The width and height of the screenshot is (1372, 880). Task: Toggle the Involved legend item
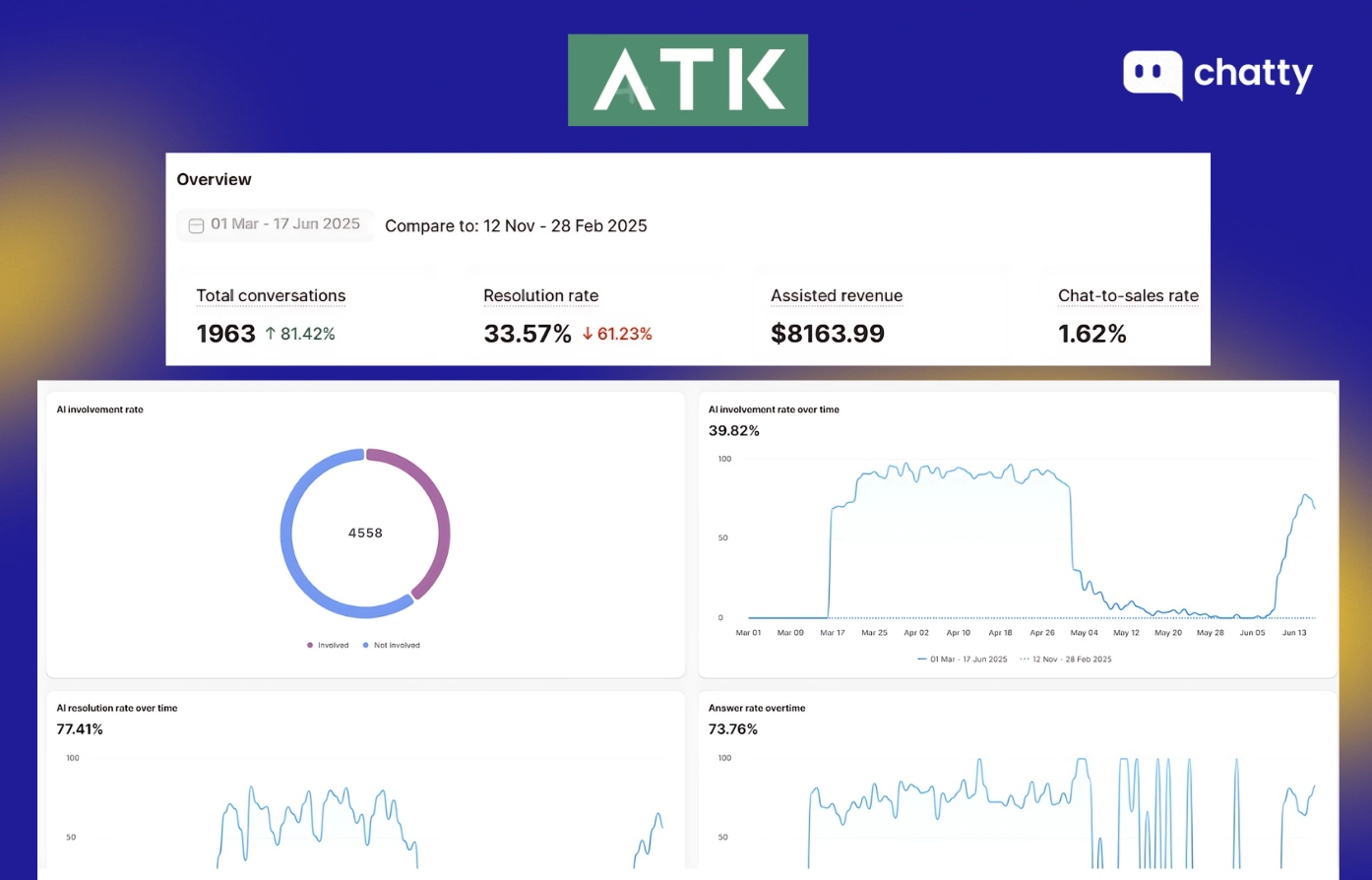tap(328, 646)
